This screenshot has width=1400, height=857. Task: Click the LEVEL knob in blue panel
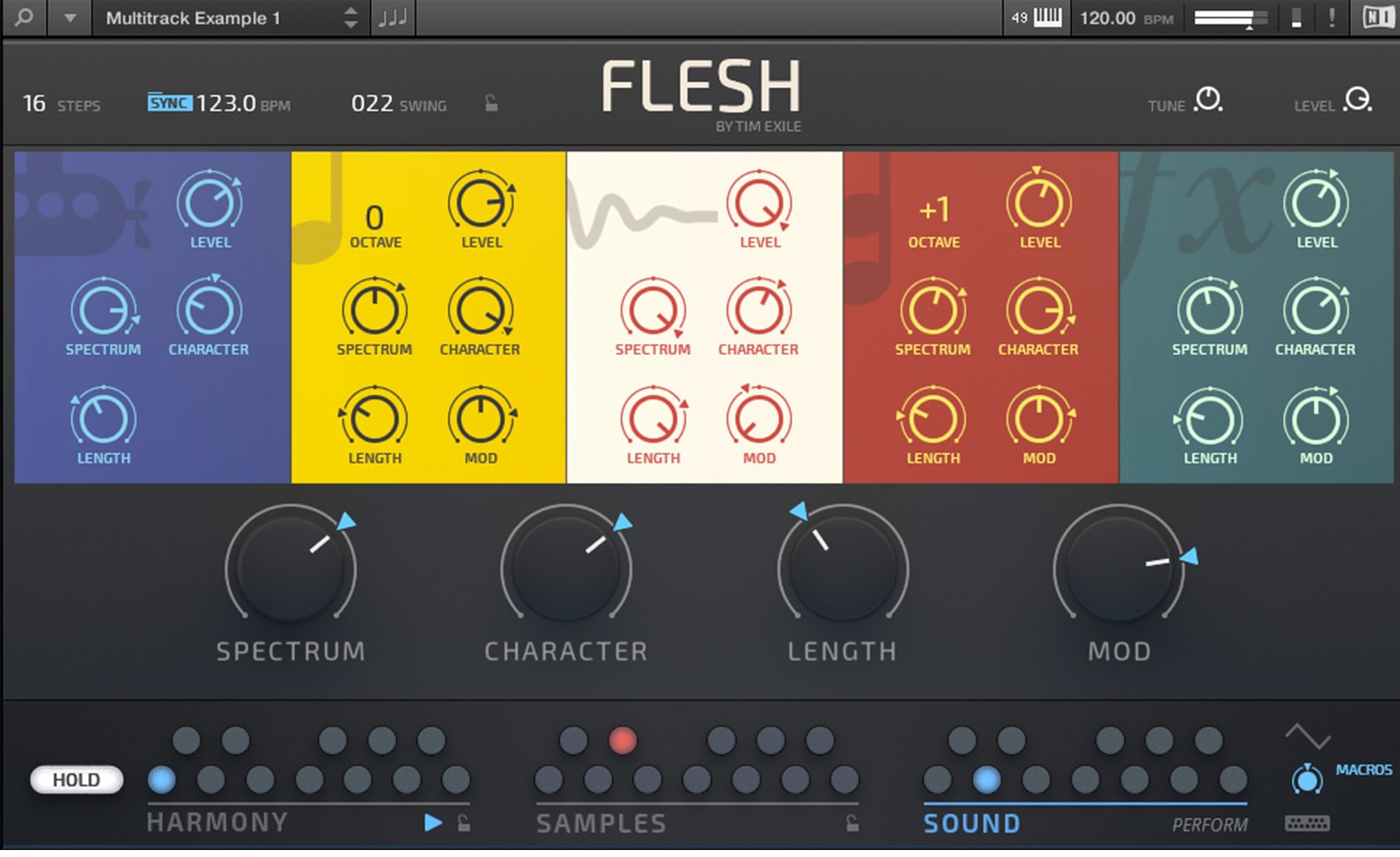click(x=210, y=202)
